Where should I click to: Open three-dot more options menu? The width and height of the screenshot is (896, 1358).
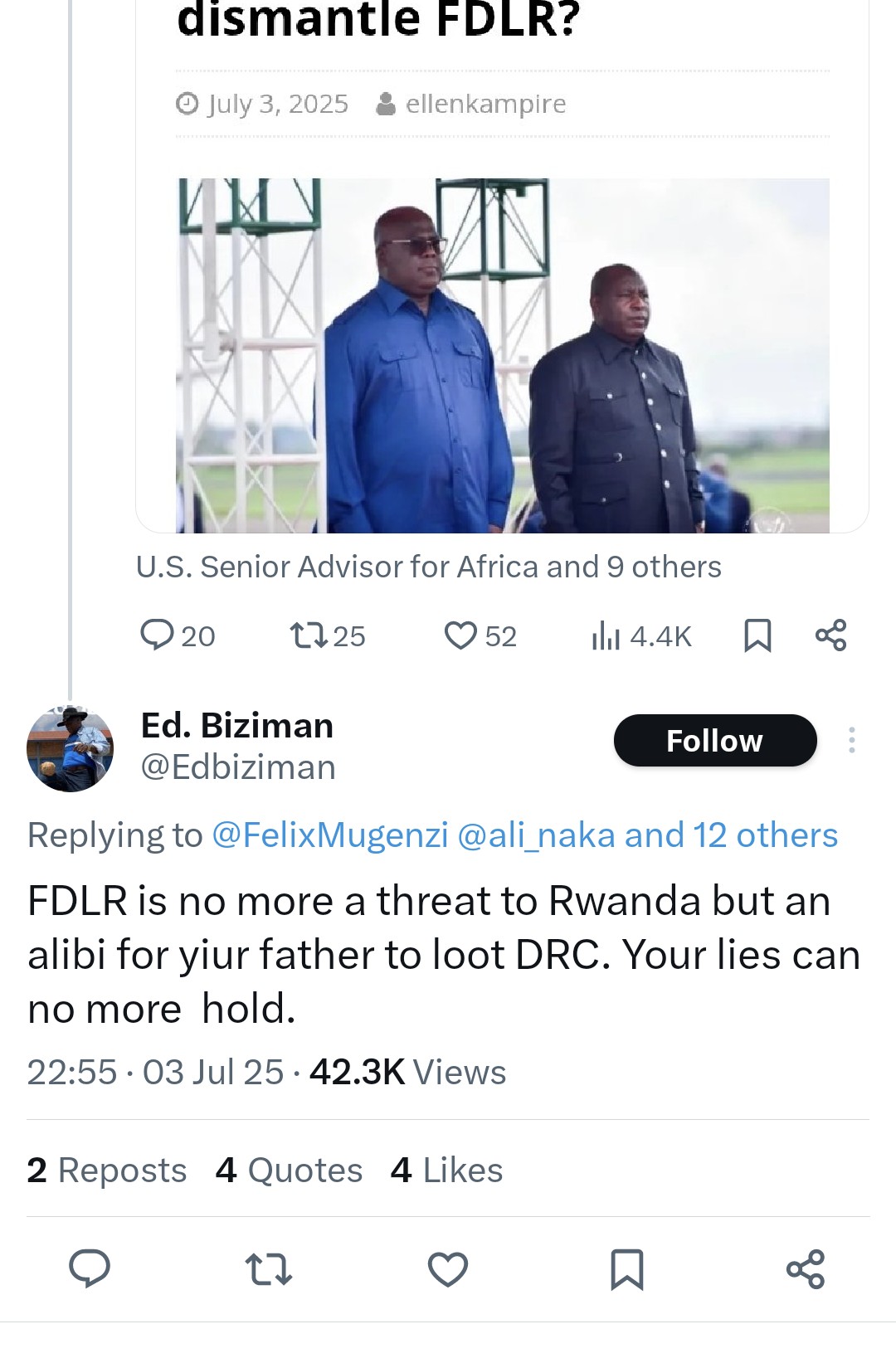851,740
